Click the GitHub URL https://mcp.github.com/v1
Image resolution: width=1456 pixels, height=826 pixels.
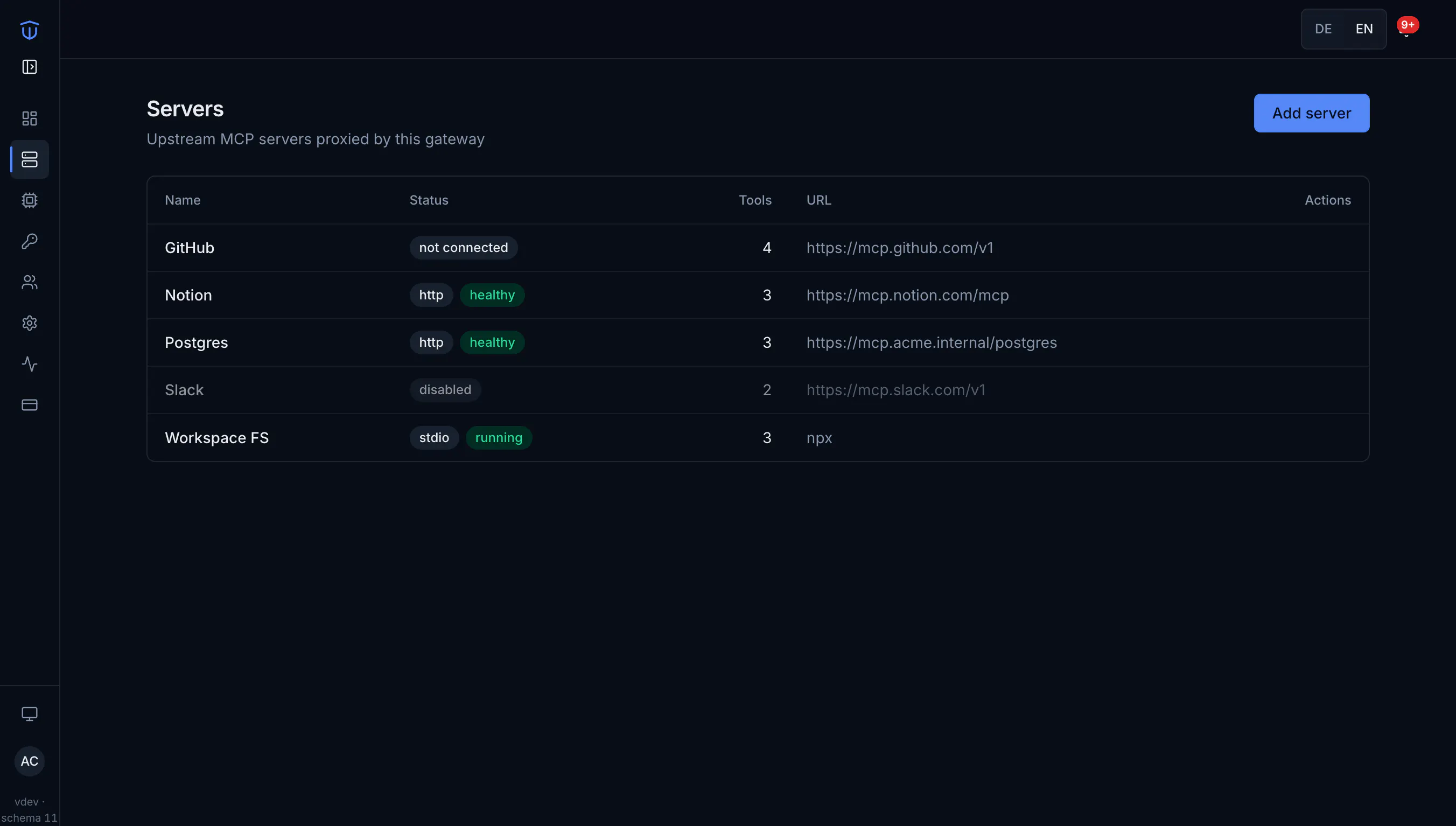900,248
